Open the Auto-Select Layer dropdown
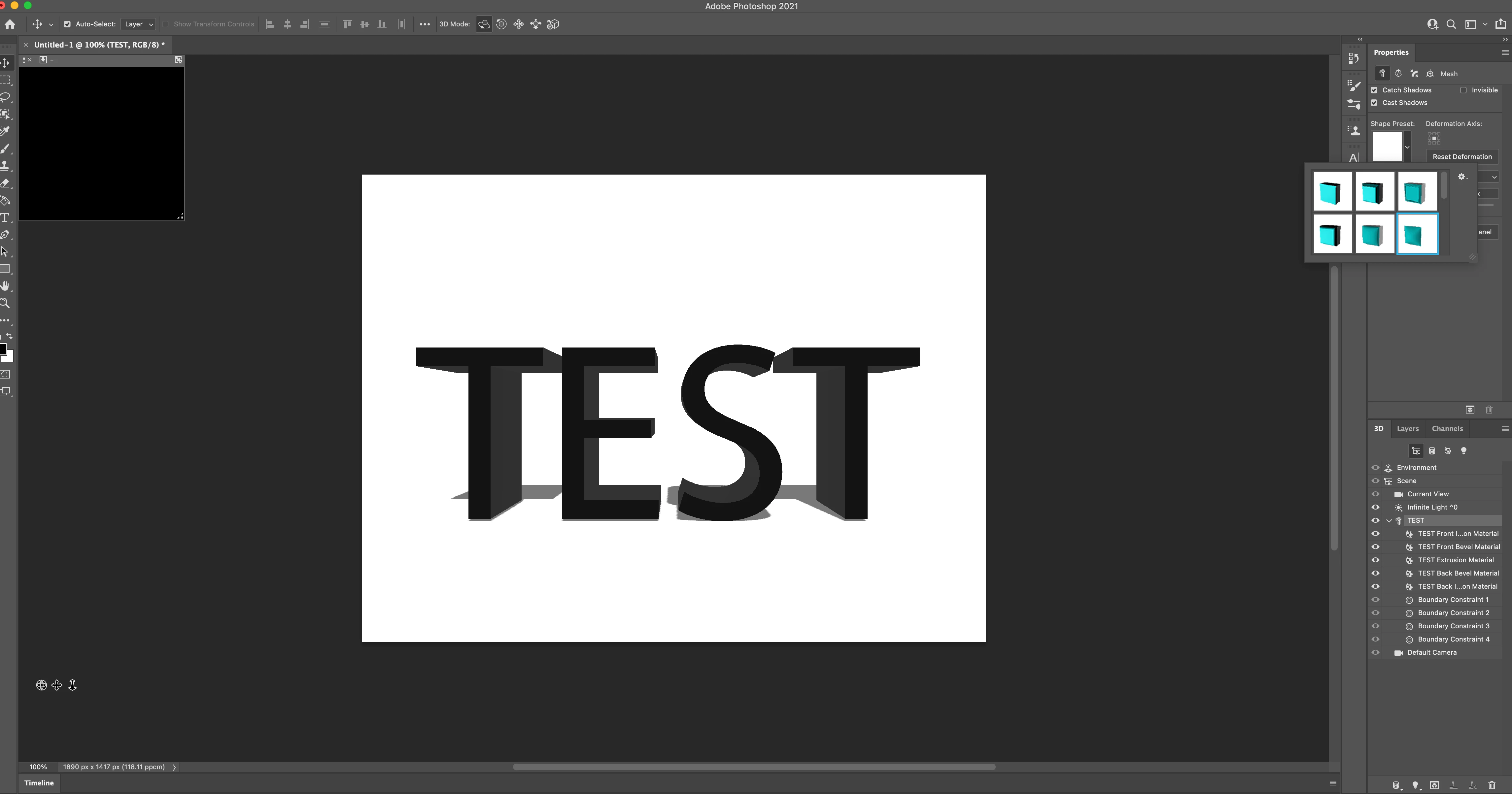Image resolution: width=1512 pixels, height=794 pixels. coord(138,24)
